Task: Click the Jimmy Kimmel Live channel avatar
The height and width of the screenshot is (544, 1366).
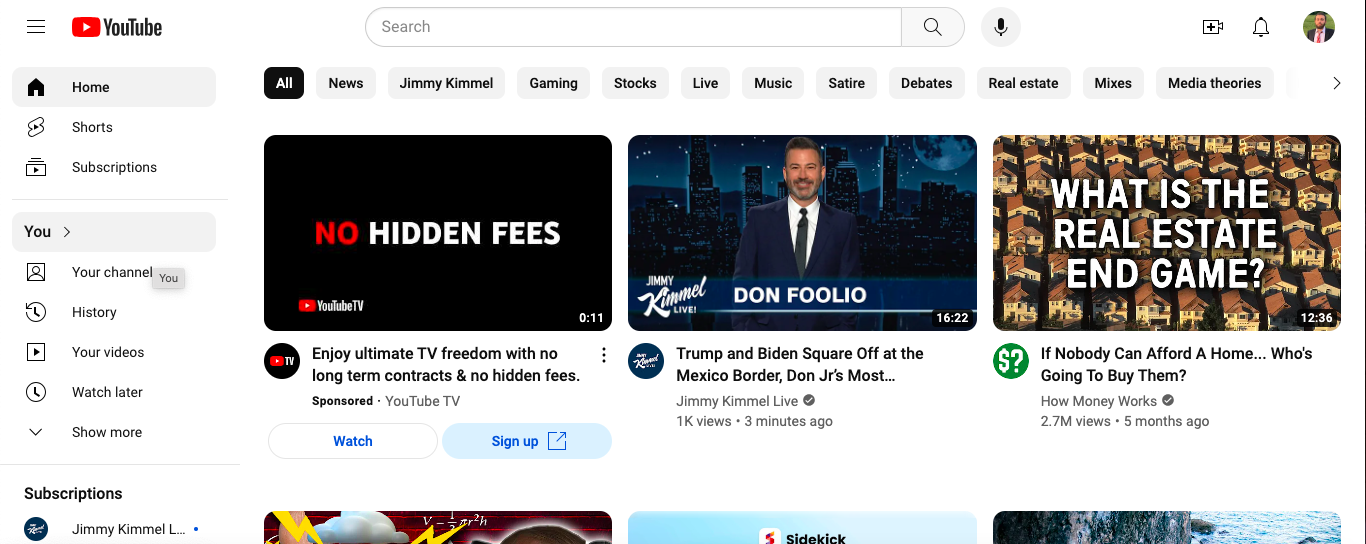Action: (646, 361)
